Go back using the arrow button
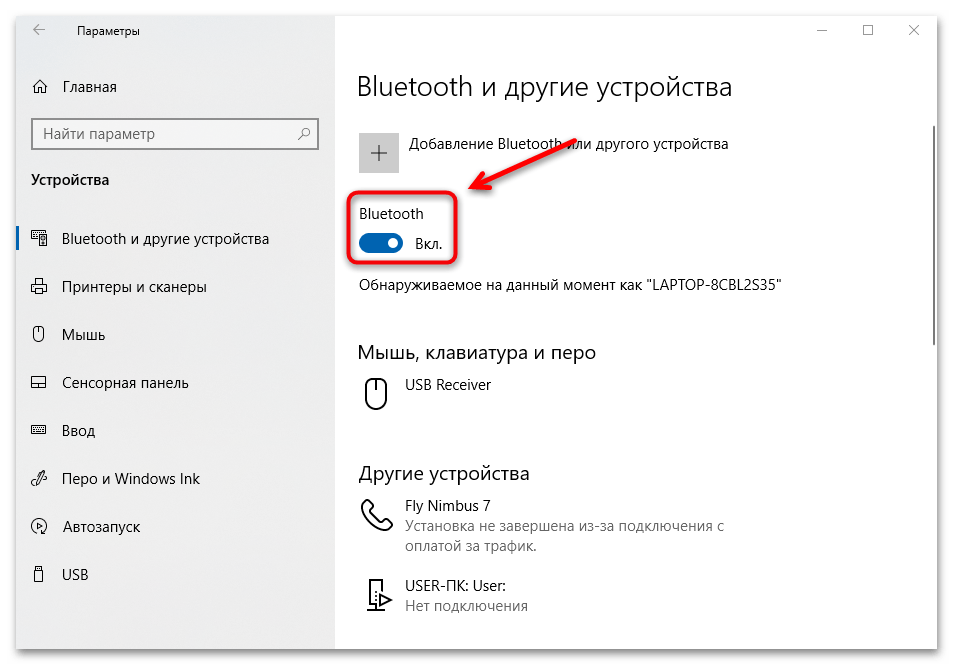This screenshot has height=665, width=953. tap(39, 30)
